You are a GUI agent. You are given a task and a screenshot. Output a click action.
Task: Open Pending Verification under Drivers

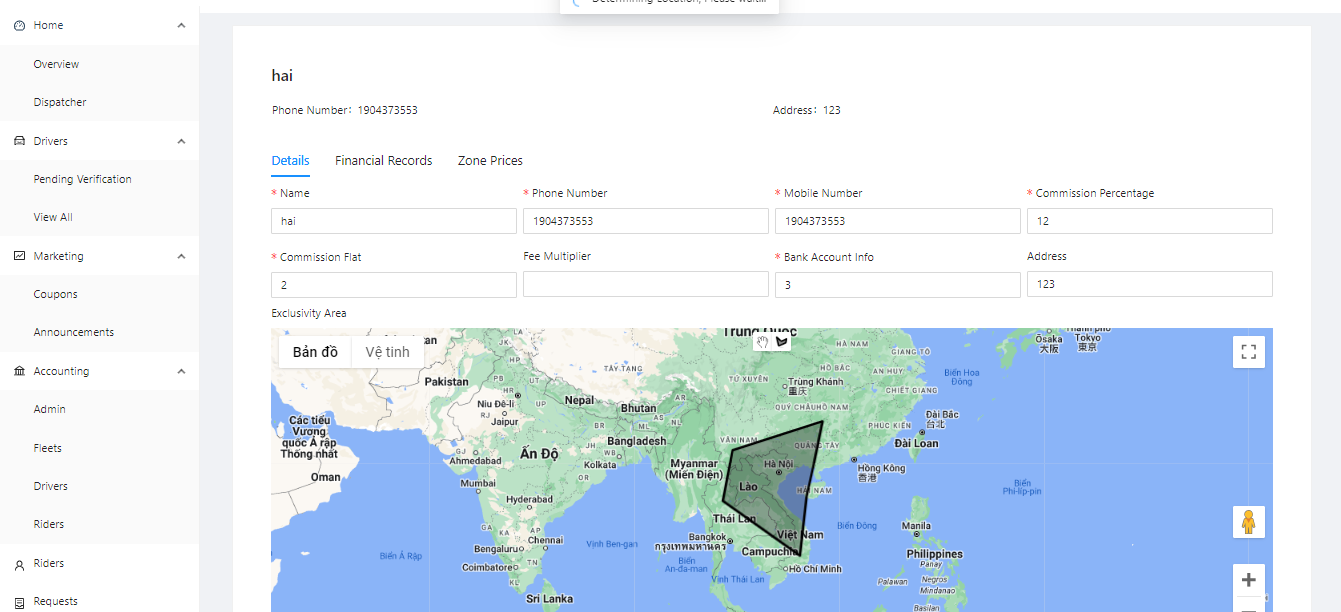coord(82,180)
